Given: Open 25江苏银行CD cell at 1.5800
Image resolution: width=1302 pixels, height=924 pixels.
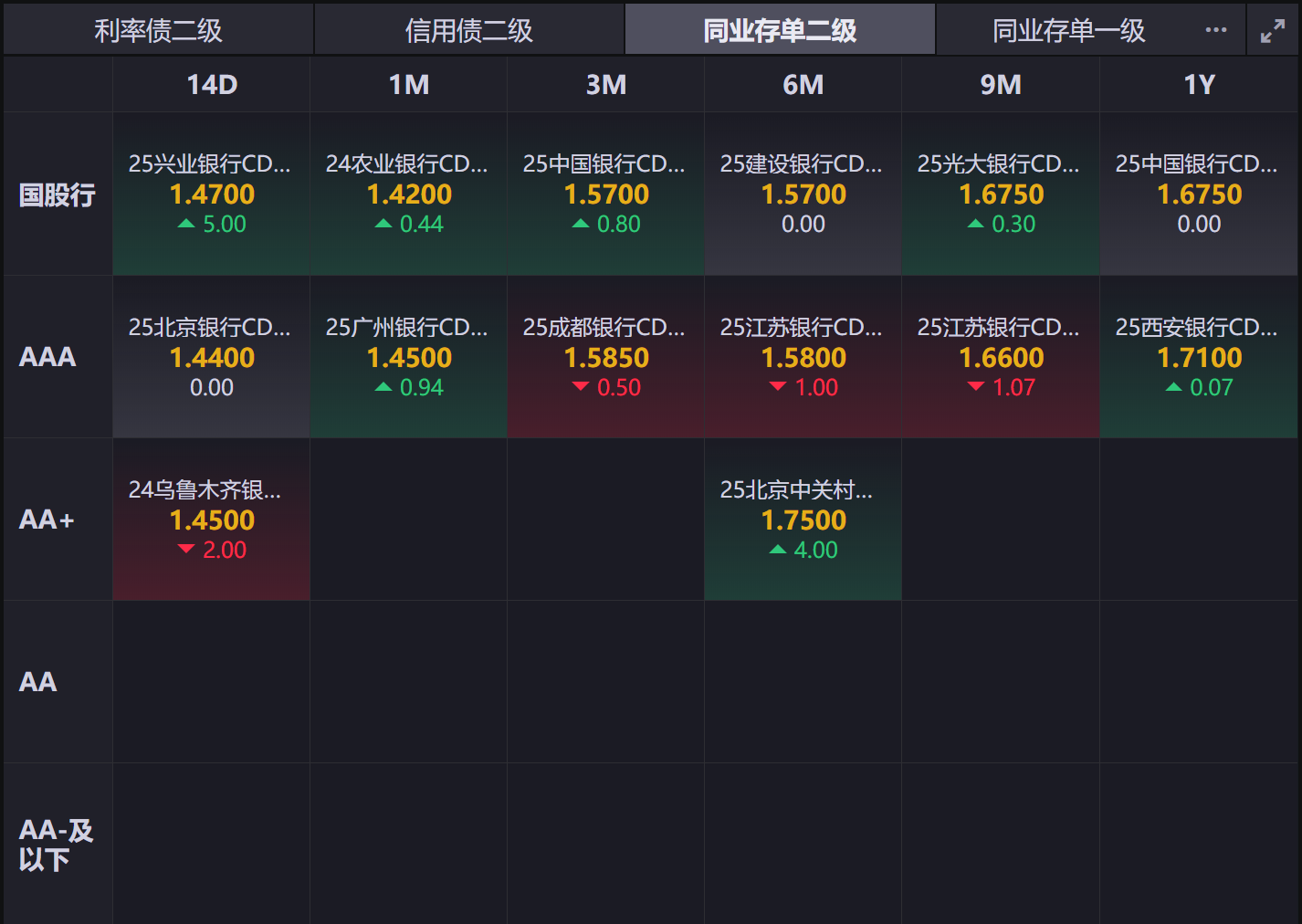Looking at the screenshot, I should pos(803,357).
